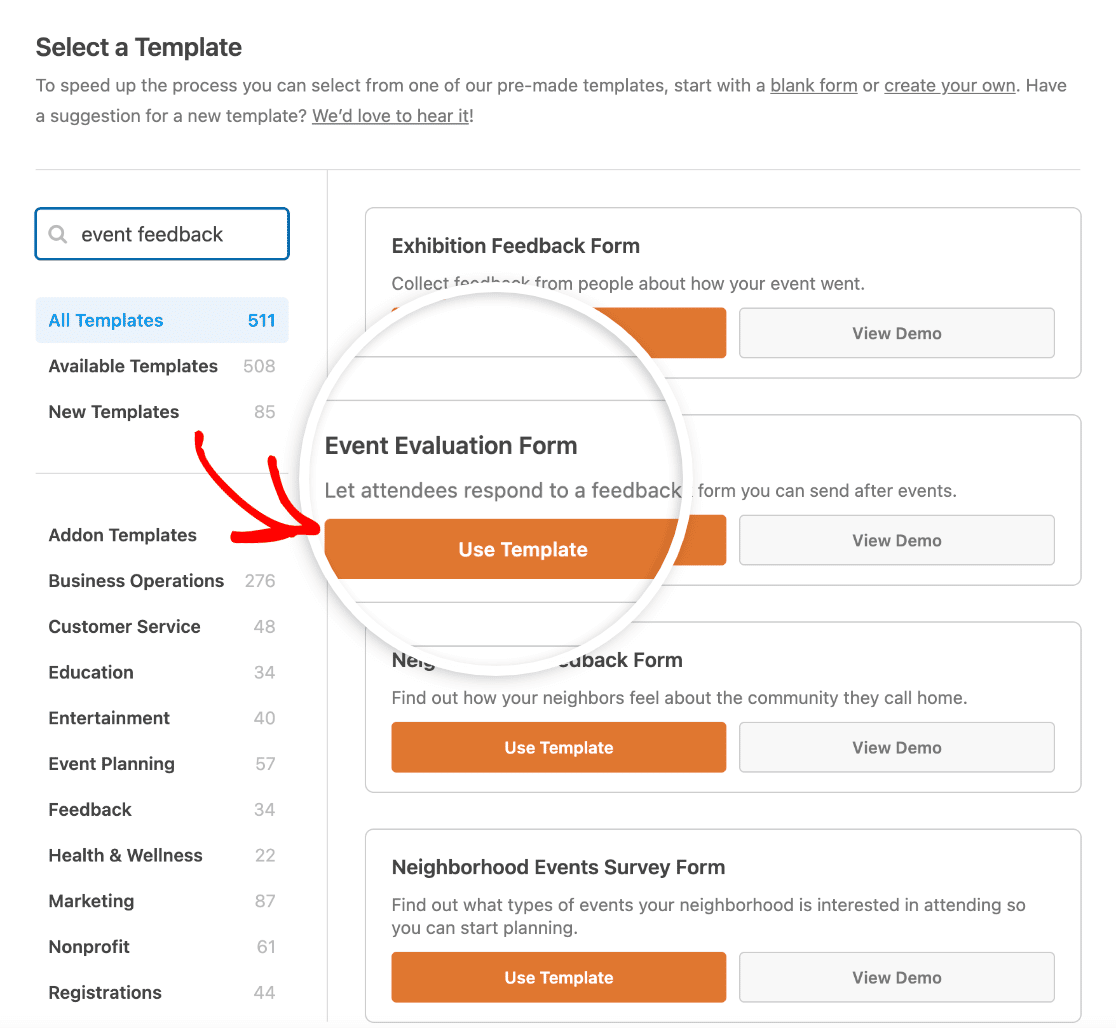Filter by Business Operations category
This screenshot has width=1116, height=1028.
162,581
